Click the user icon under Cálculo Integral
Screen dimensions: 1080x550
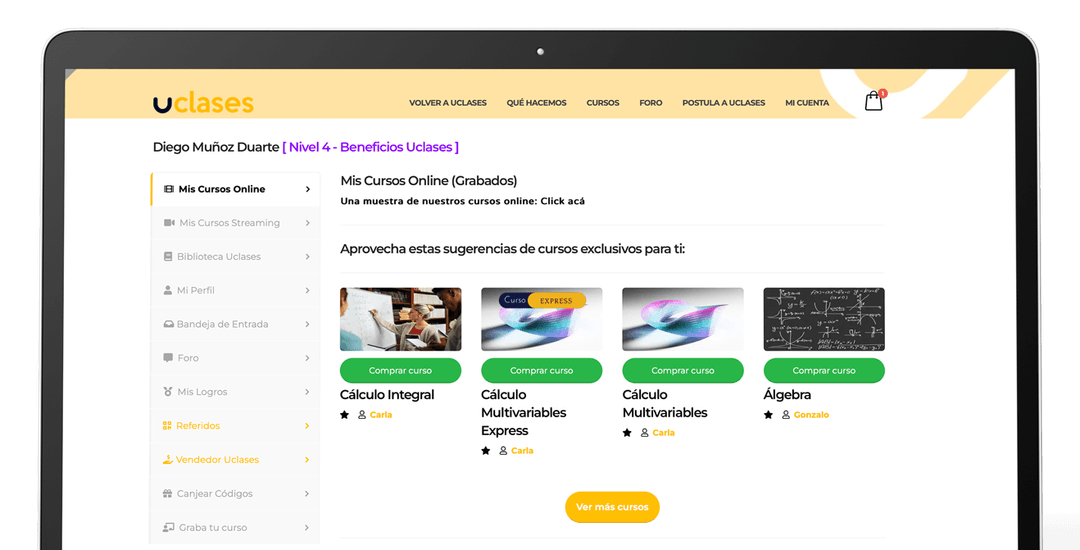point(362,415)
